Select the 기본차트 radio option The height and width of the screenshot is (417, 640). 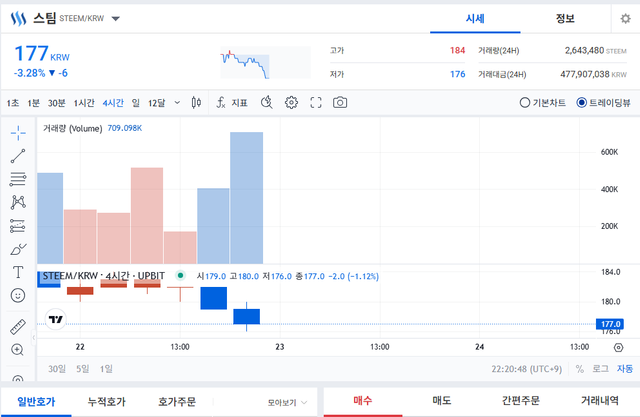coord(542,102)
